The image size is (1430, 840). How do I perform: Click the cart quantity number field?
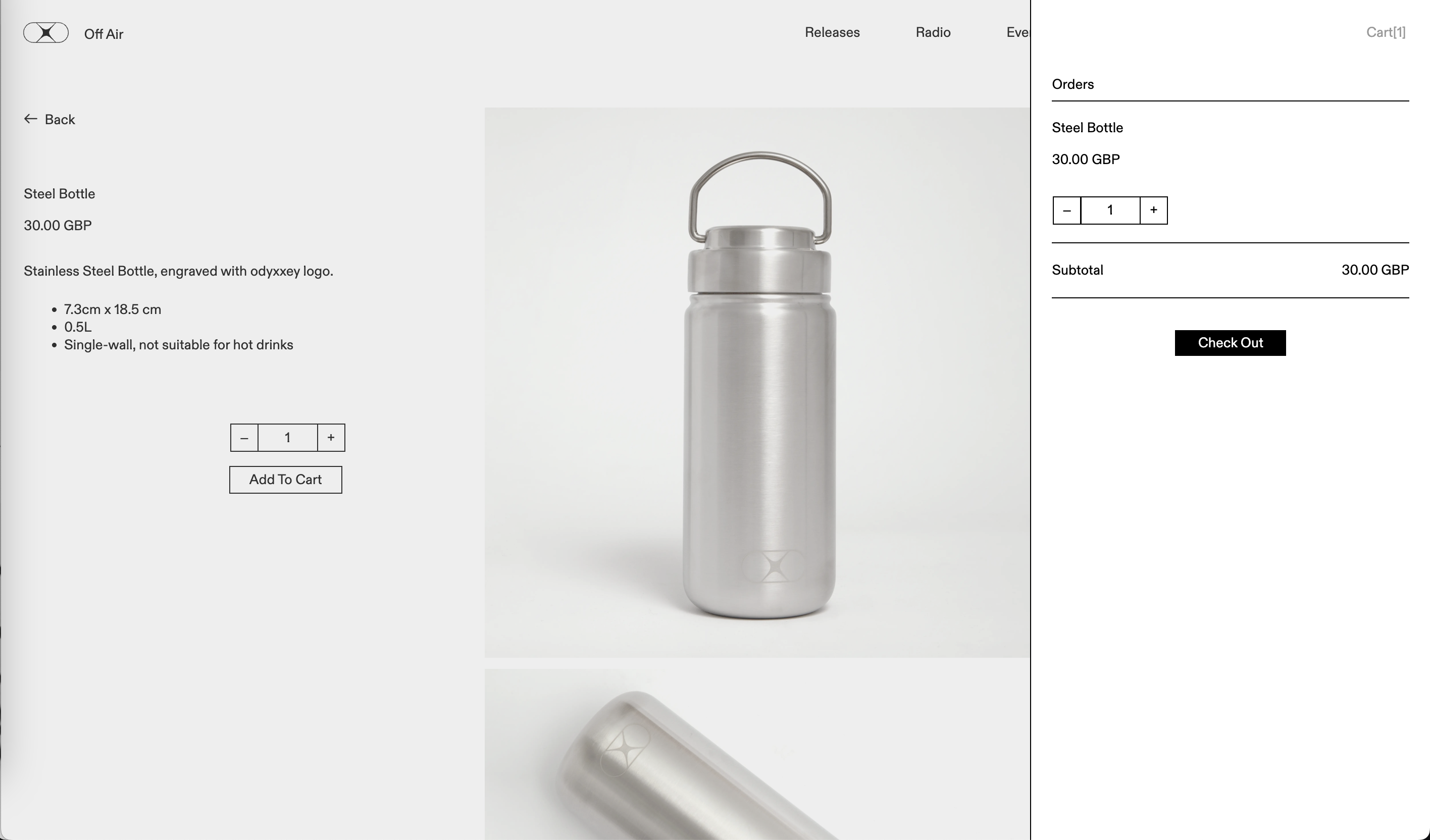[1110, 211]
